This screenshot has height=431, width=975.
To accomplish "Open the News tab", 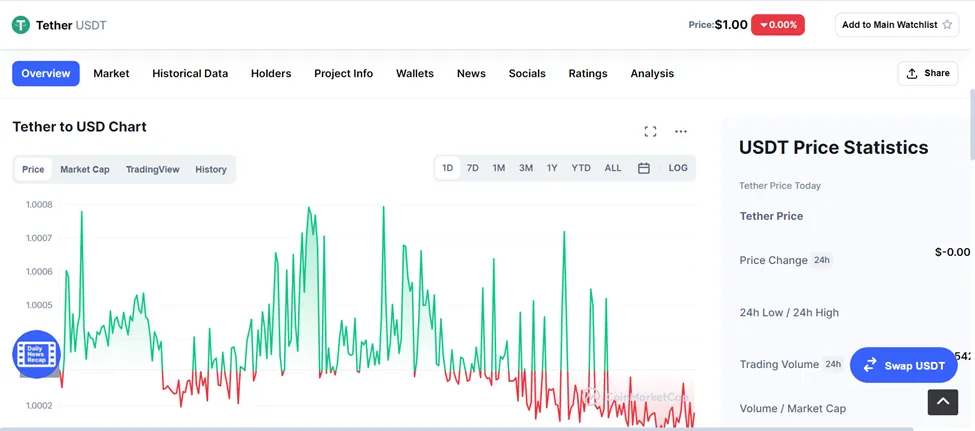I will (471, 73).
